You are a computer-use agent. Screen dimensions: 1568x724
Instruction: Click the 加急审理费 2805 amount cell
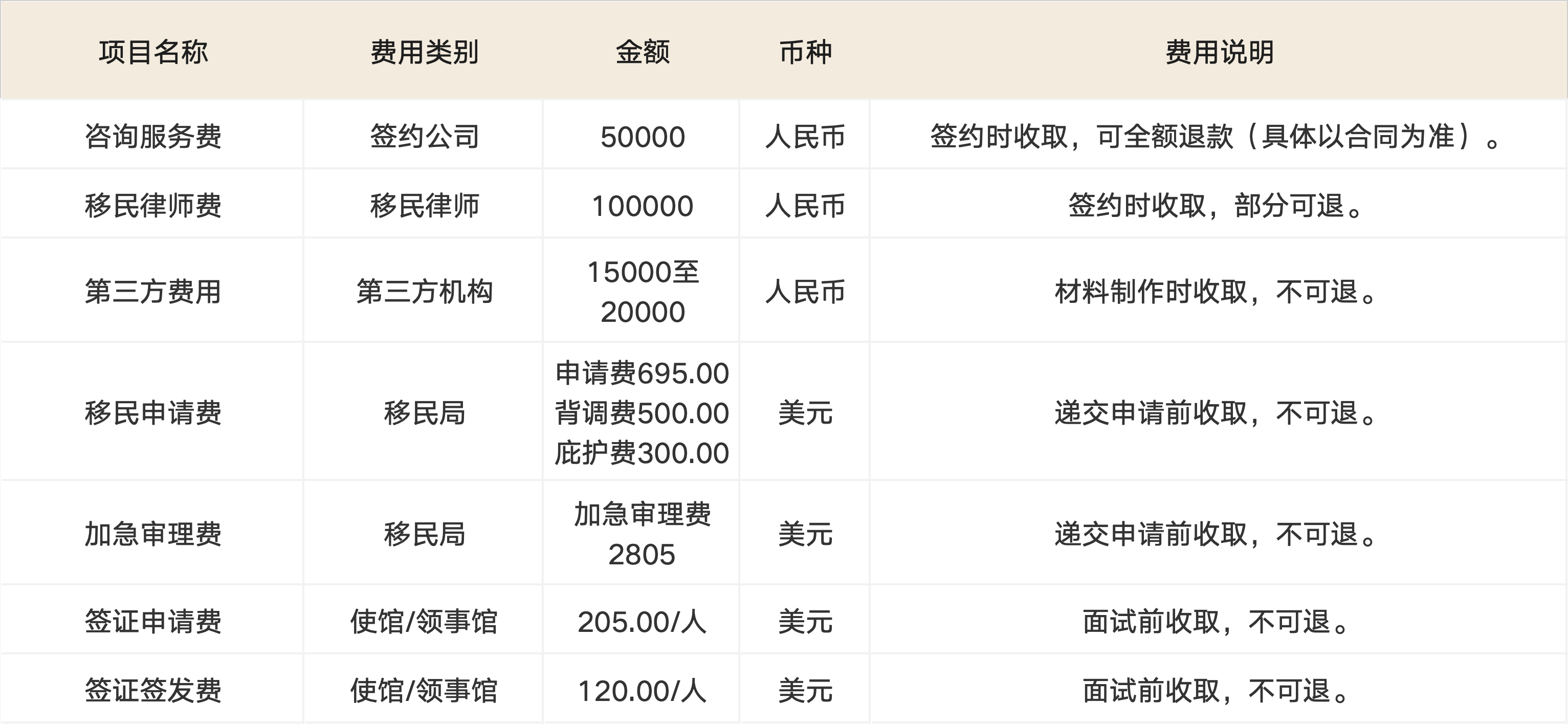642,534
